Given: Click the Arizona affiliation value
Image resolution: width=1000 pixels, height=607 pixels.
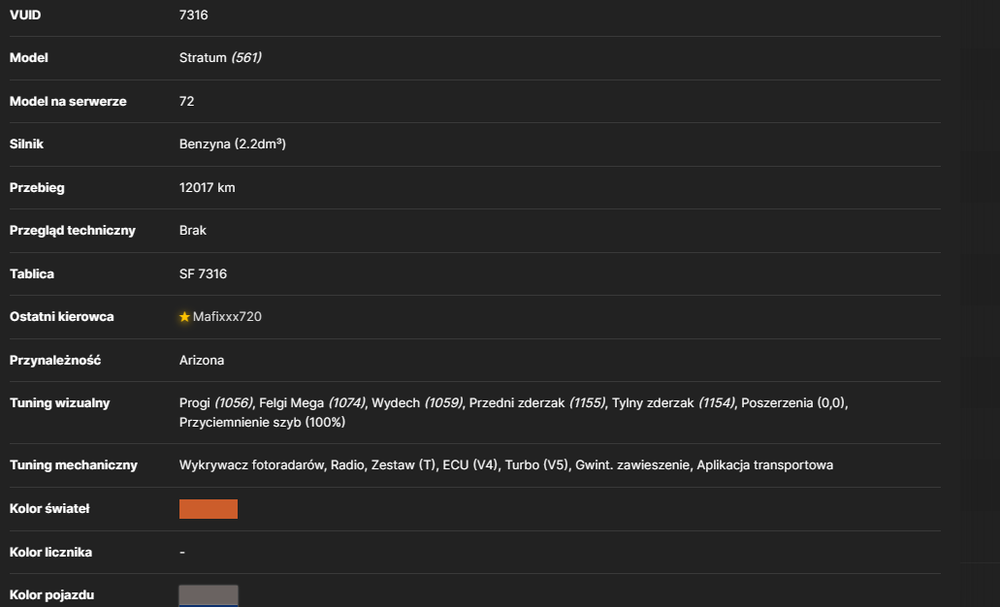Looking at the screenshot, I should (202, 360).
